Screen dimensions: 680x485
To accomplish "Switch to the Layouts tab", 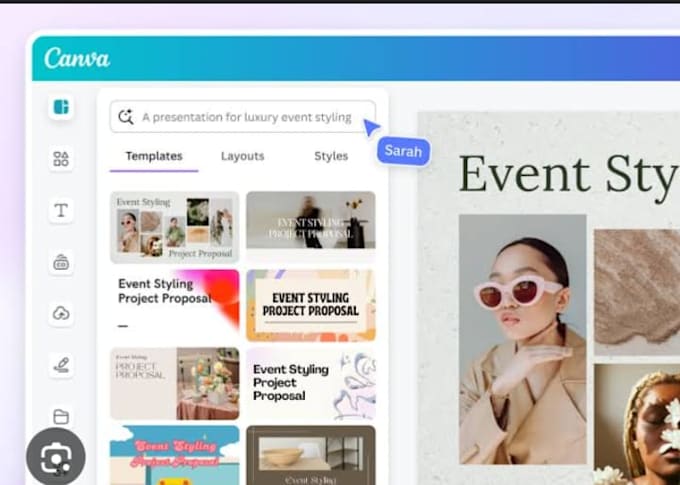I will pos(242,156).
